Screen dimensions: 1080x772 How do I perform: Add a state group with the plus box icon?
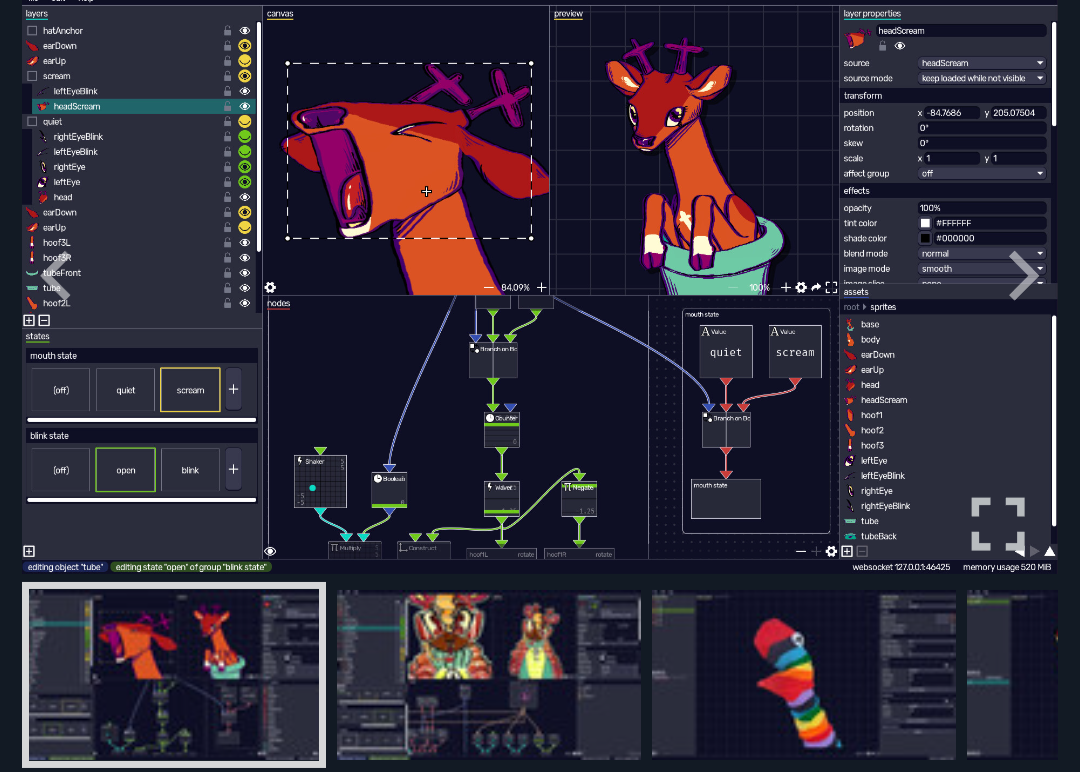click(x=29, y=551)
